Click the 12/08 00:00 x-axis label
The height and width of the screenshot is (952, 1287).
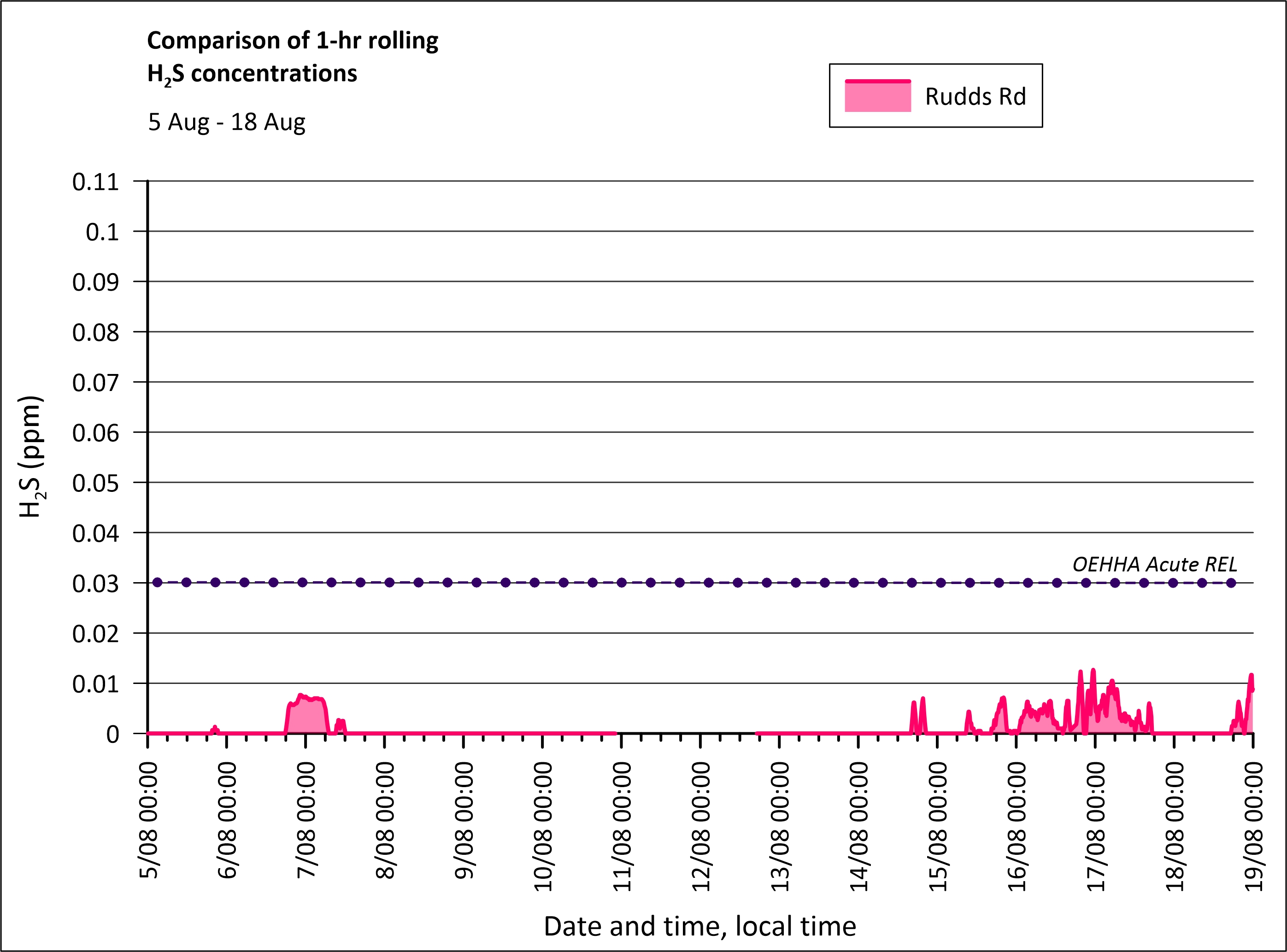(x=701, y=826)
